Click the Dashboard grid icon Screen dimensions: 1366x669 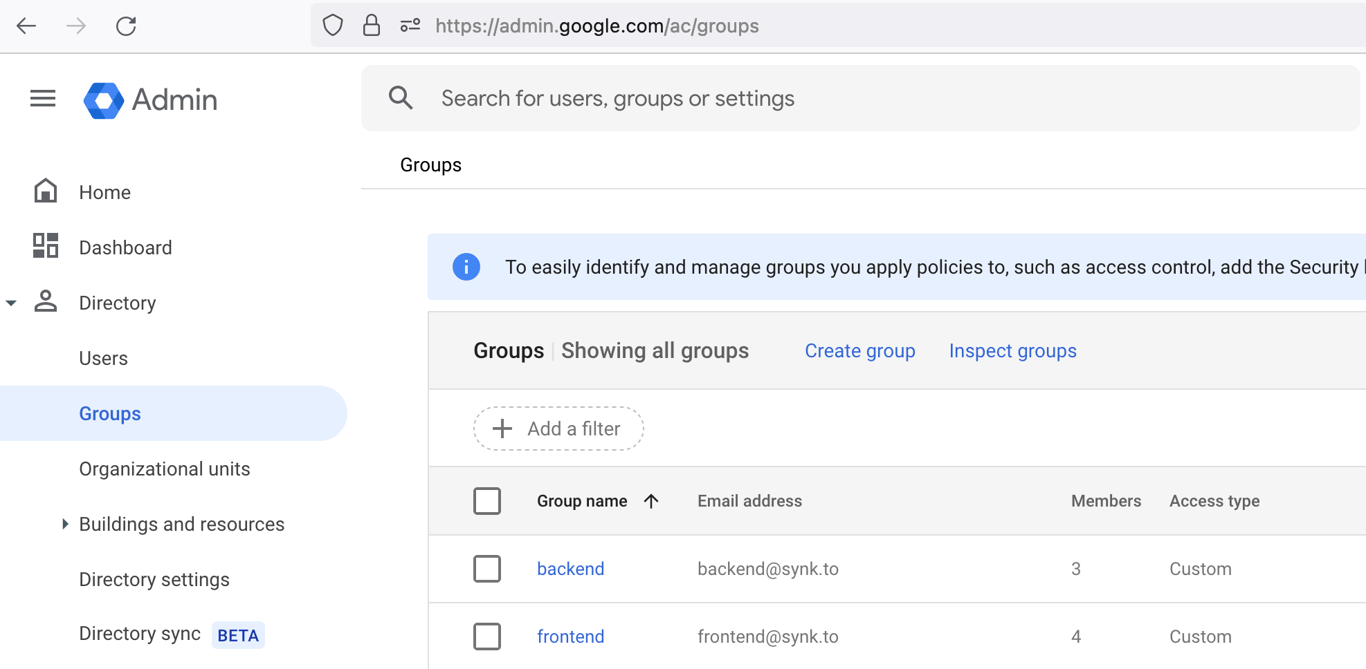(x=46, y=246)
